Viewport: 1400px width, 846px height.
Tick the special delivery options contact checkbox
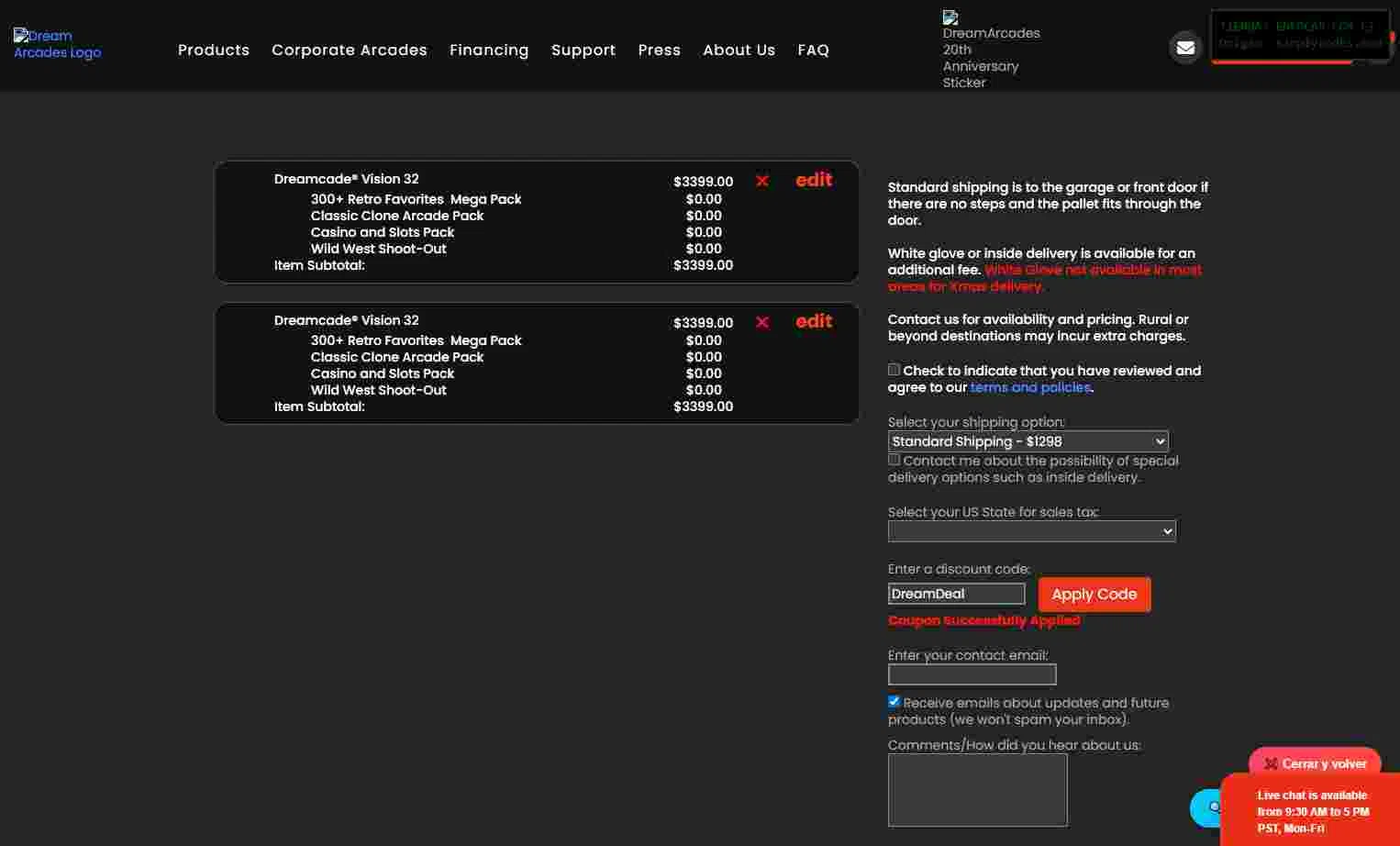tap(894, 460)
